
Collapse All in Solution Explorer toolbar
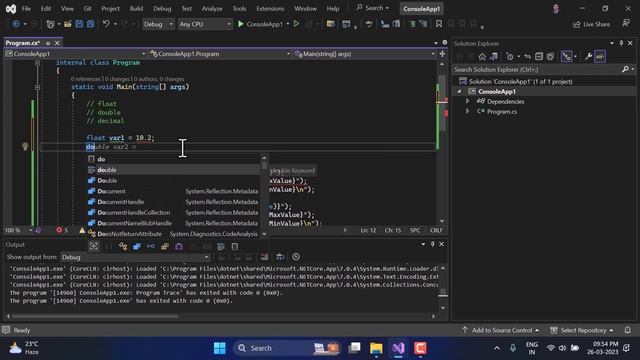[539, 57]
